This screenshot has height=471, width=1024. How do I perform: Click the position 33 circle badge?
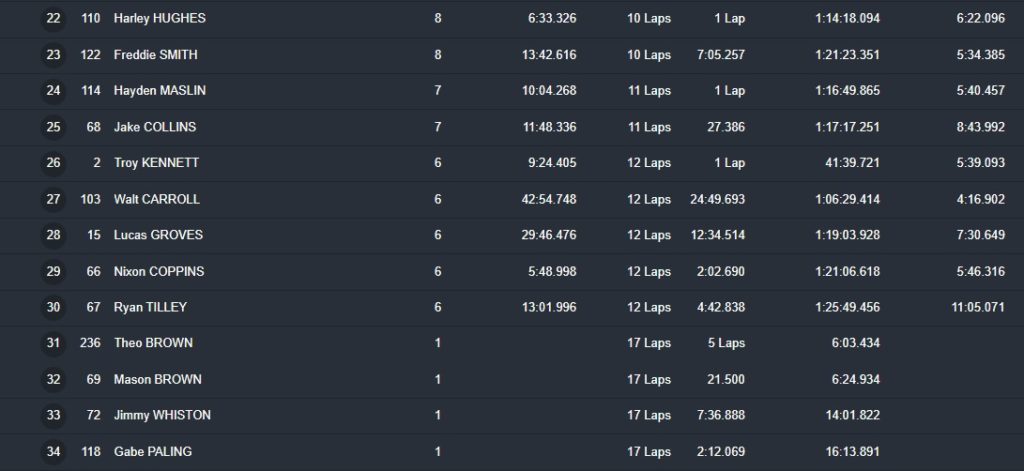53,415
